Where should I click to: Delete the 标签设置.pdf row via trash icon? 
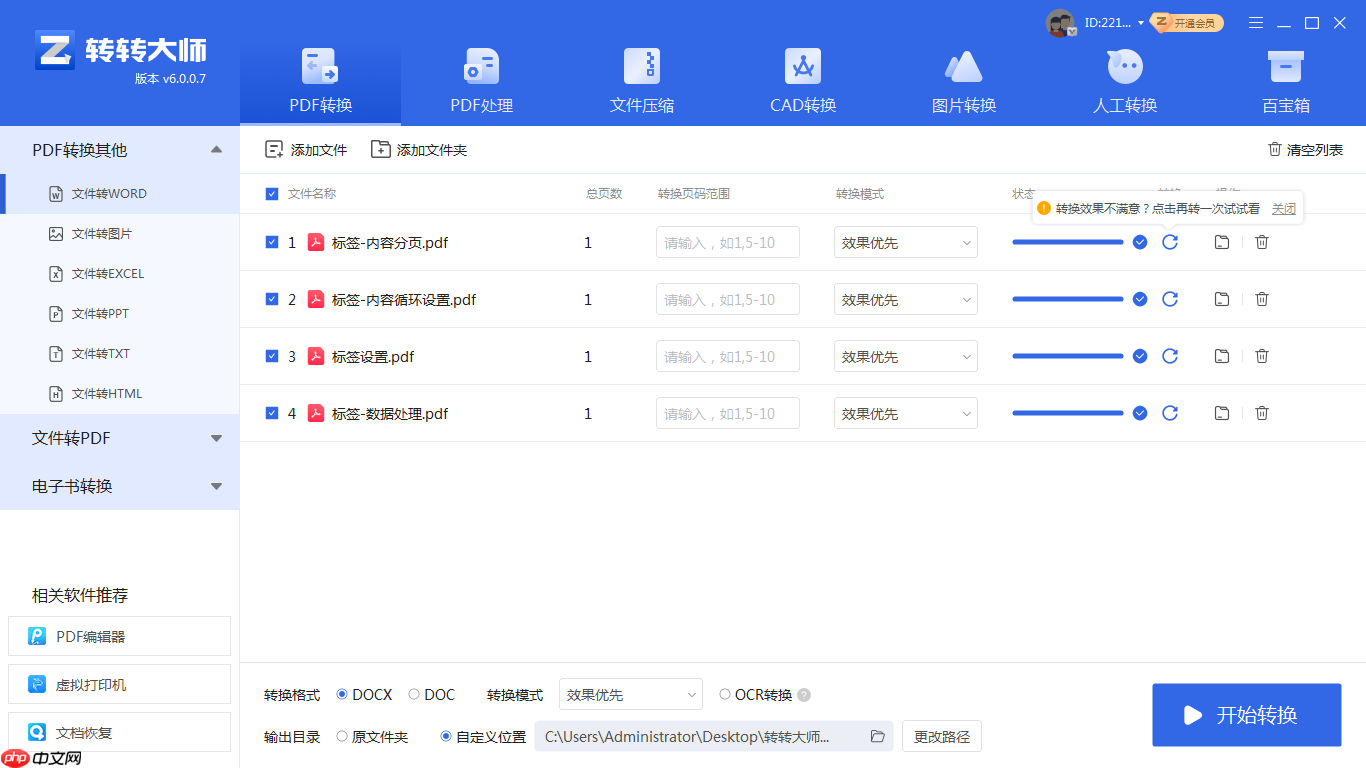point(1262,356)
